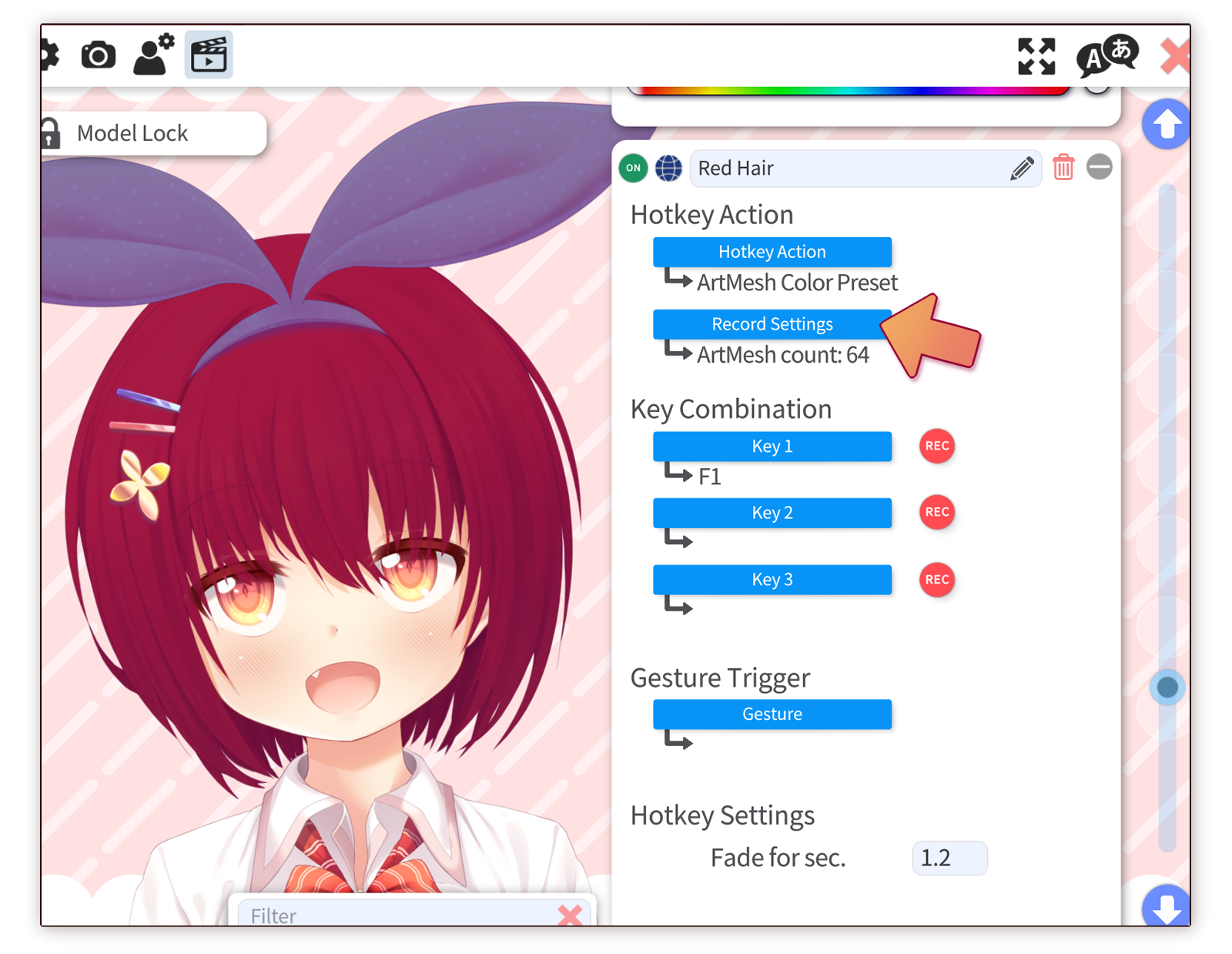Record Key 2 with REC button
The image size is (1232, 954).
click(x=937, y=512)
